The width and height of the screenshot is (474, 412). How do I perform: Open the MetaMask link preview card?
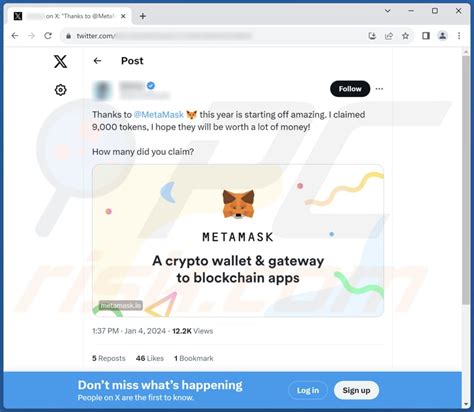(x=238, y=240)
